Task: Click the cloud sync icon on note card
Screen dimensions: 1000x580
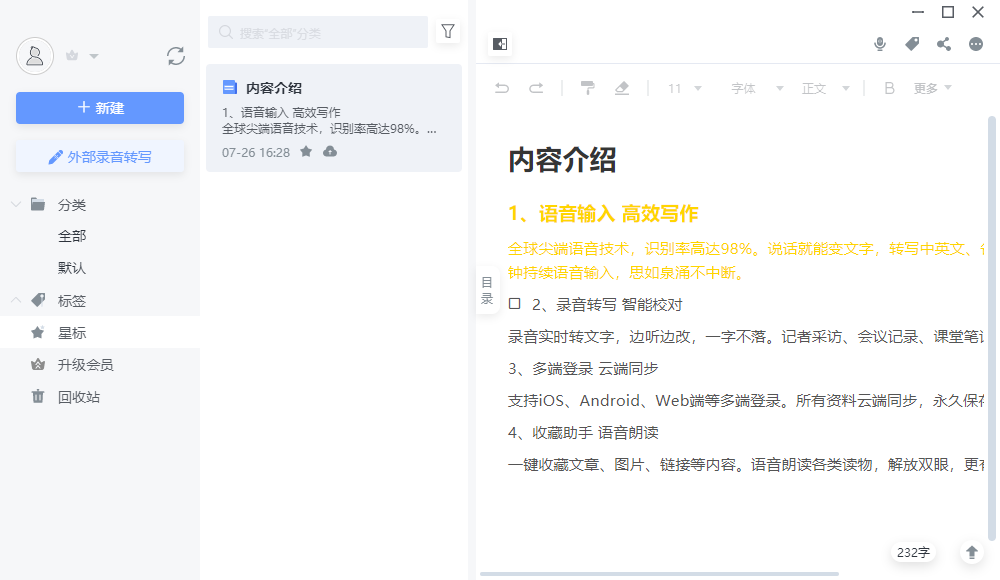Action: 330,151
